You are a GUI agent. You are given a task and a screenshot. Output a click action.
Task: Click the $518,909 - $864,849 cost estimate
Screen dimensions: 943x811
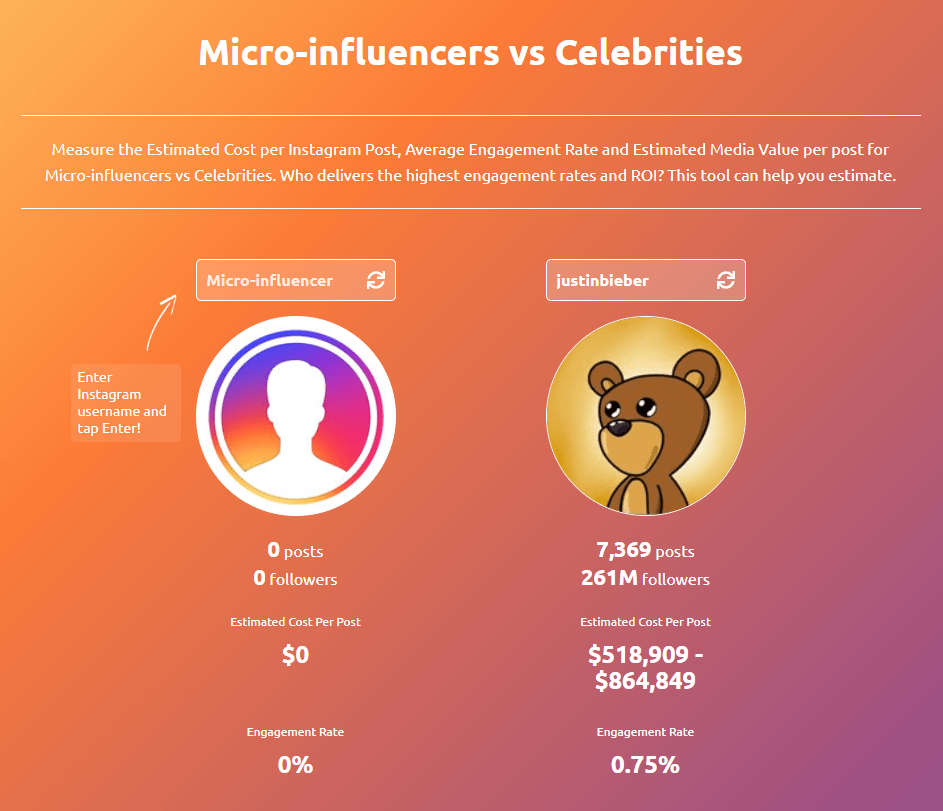pyautogui.click(x=645, y=669)
